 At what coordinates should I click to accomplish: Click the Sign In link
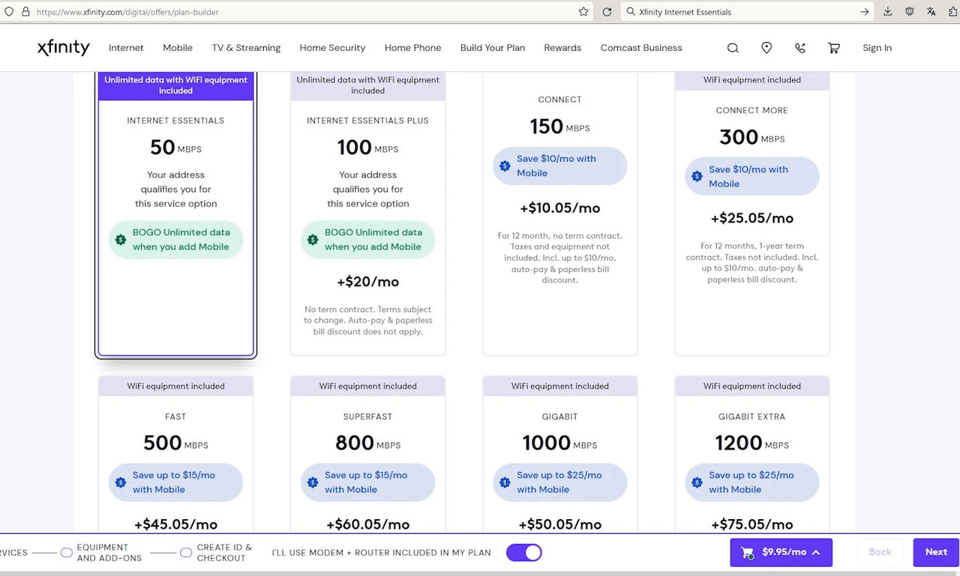click(877, 48)
